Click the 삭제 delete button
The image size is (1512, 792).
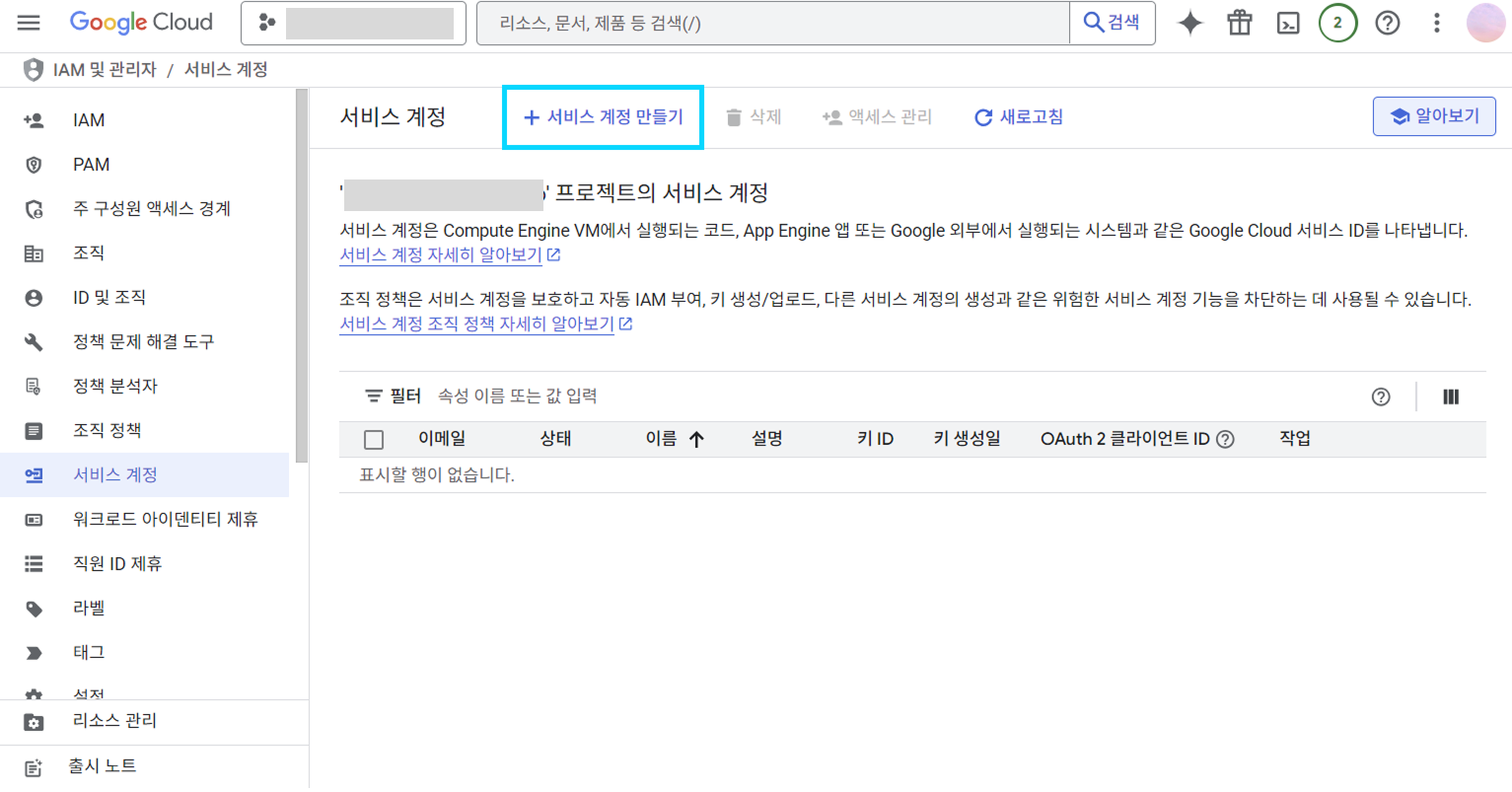(x=754, y=117)
